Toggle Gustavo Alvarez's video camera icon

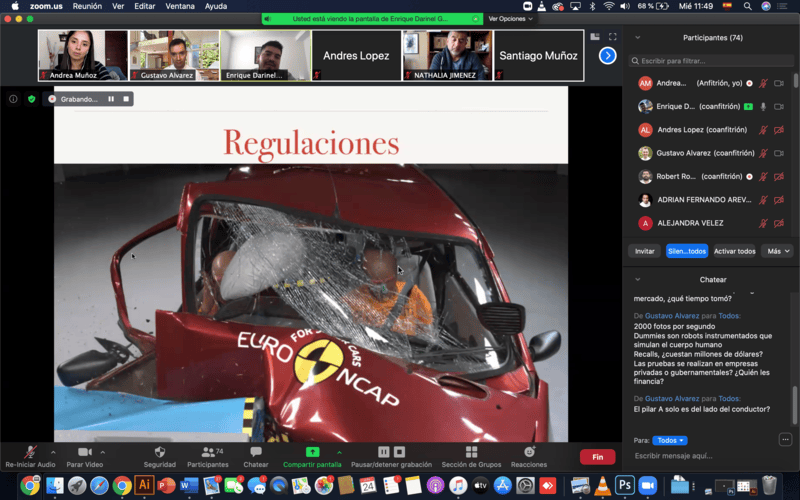pos(779,153)
